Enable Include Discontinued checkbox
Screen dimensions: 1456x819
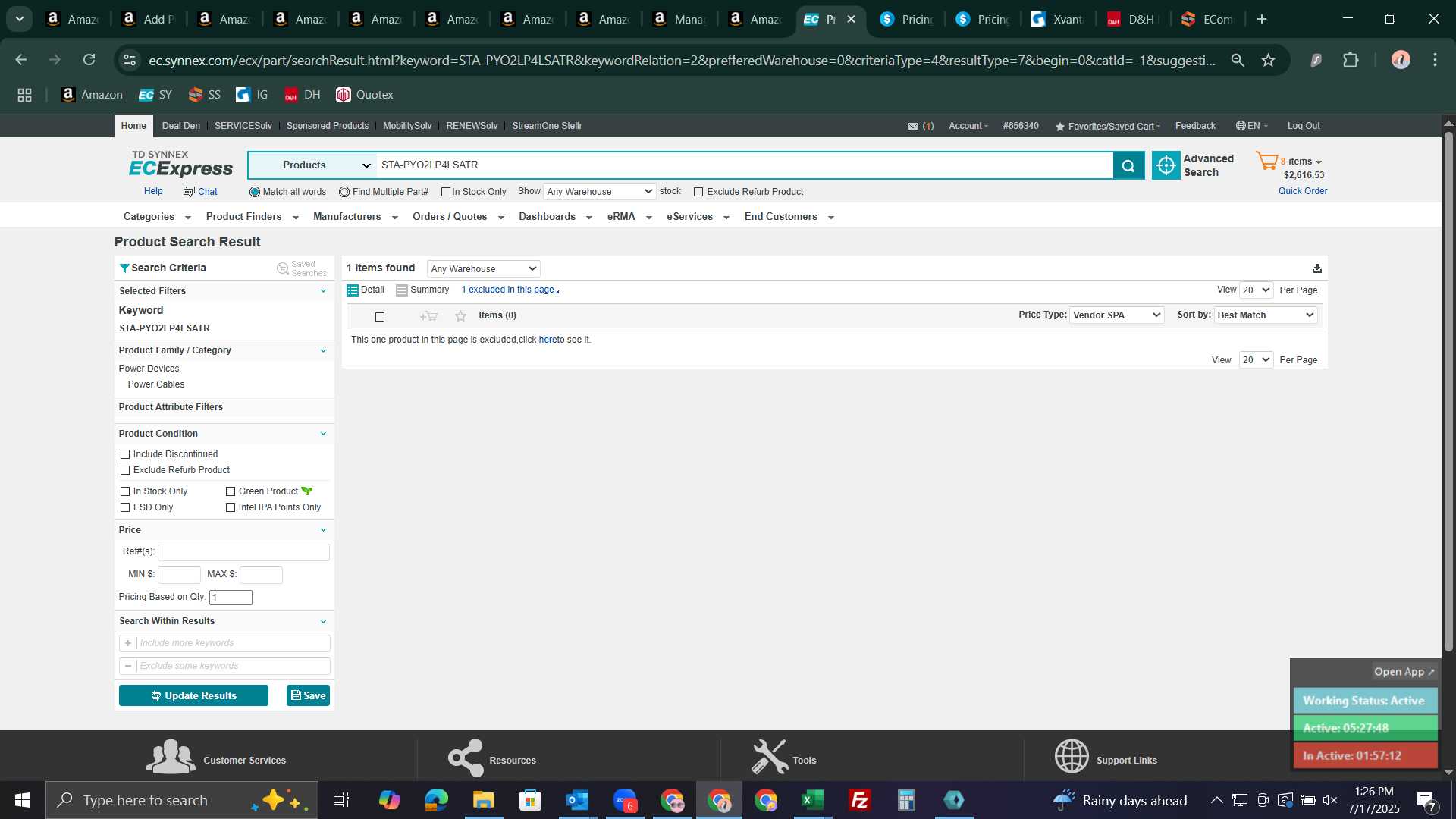pyautogui.click(x=125, y=454)
